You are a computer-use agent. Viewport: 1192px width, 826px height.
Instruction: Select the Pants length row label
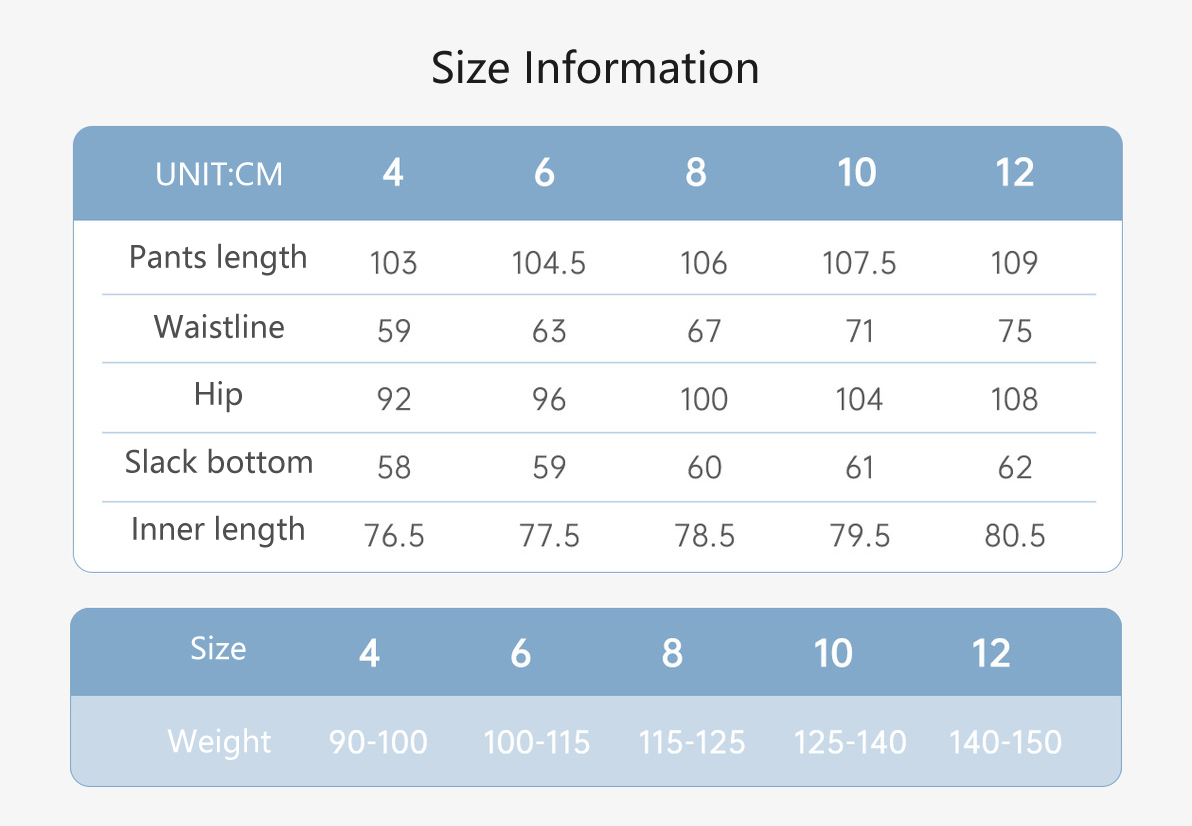(x=218, y=258)
